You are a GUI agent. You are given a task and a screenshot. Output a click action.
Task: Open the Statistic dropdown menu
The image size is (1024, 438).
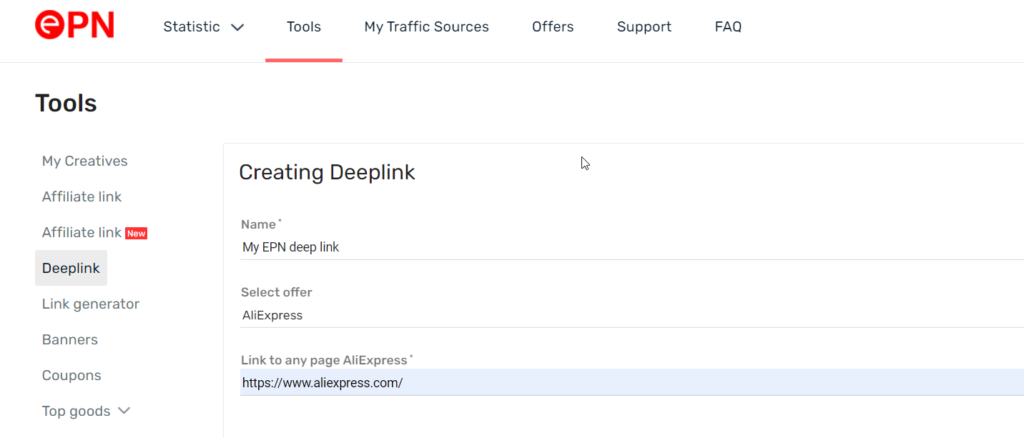(203, 27)
